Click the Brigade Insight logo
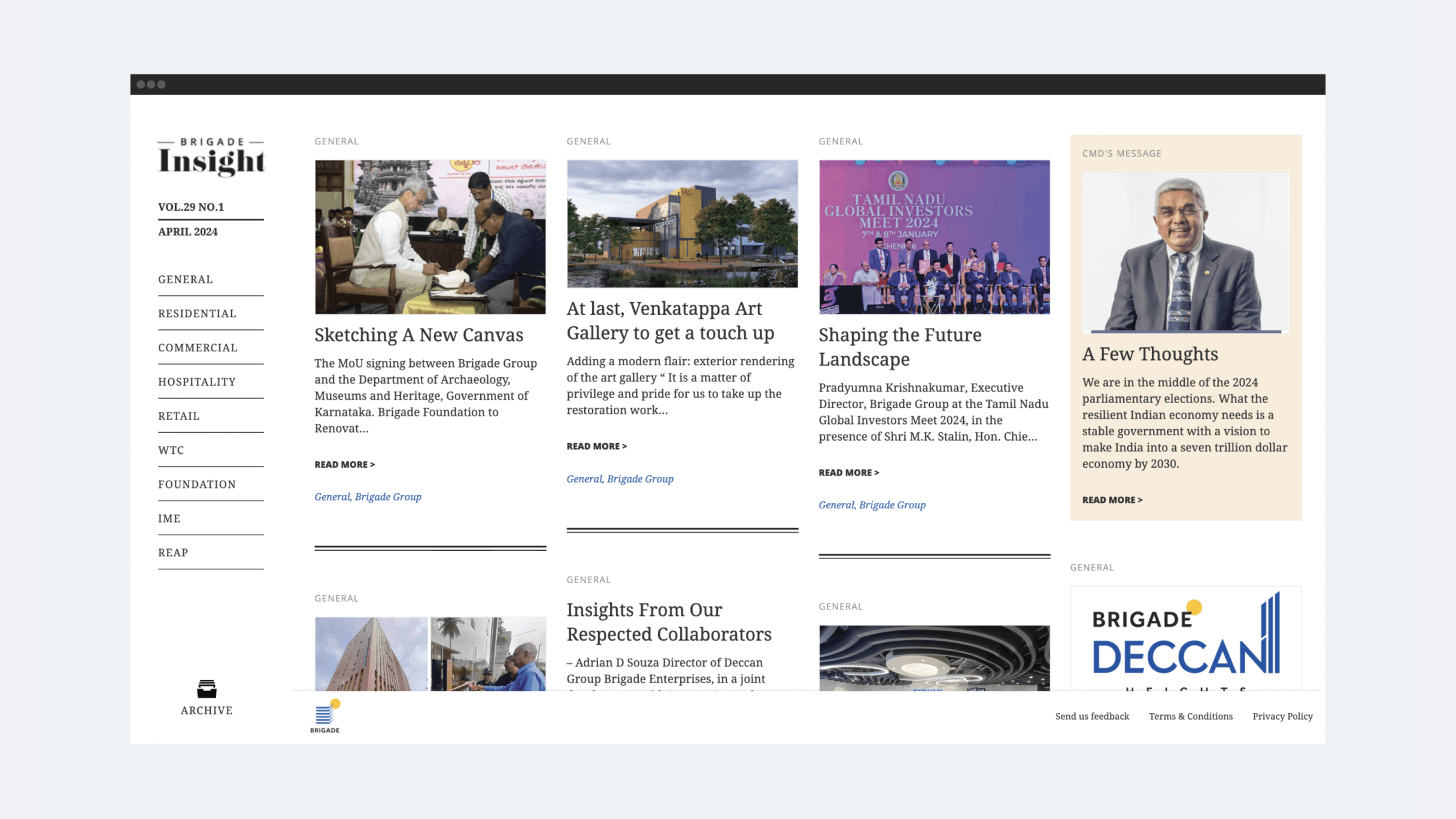Screen dimensions: 1456x819 click(211, 157)
